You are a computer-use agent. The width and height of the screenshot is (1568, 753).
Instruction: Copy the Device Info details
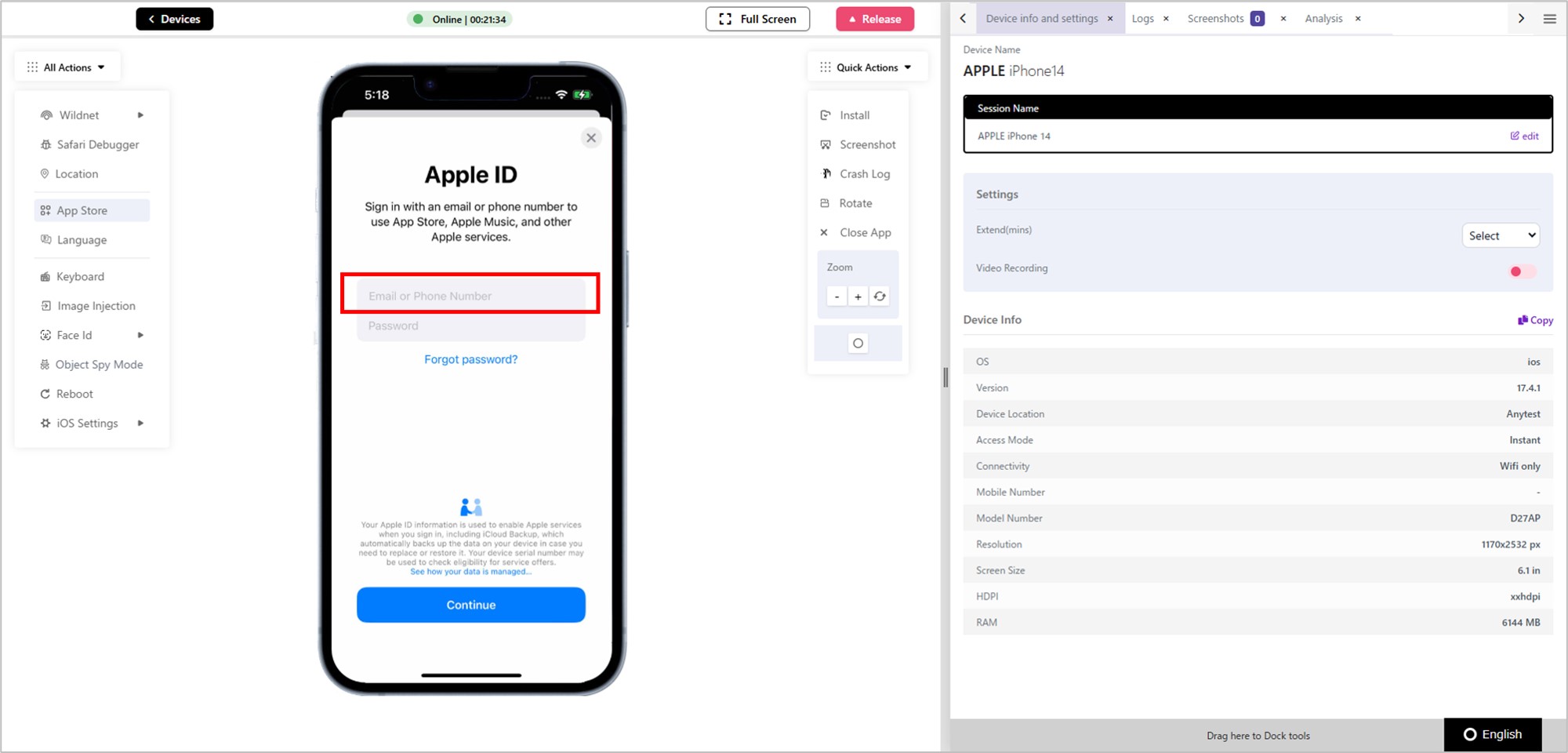(x=1535, y=320)
